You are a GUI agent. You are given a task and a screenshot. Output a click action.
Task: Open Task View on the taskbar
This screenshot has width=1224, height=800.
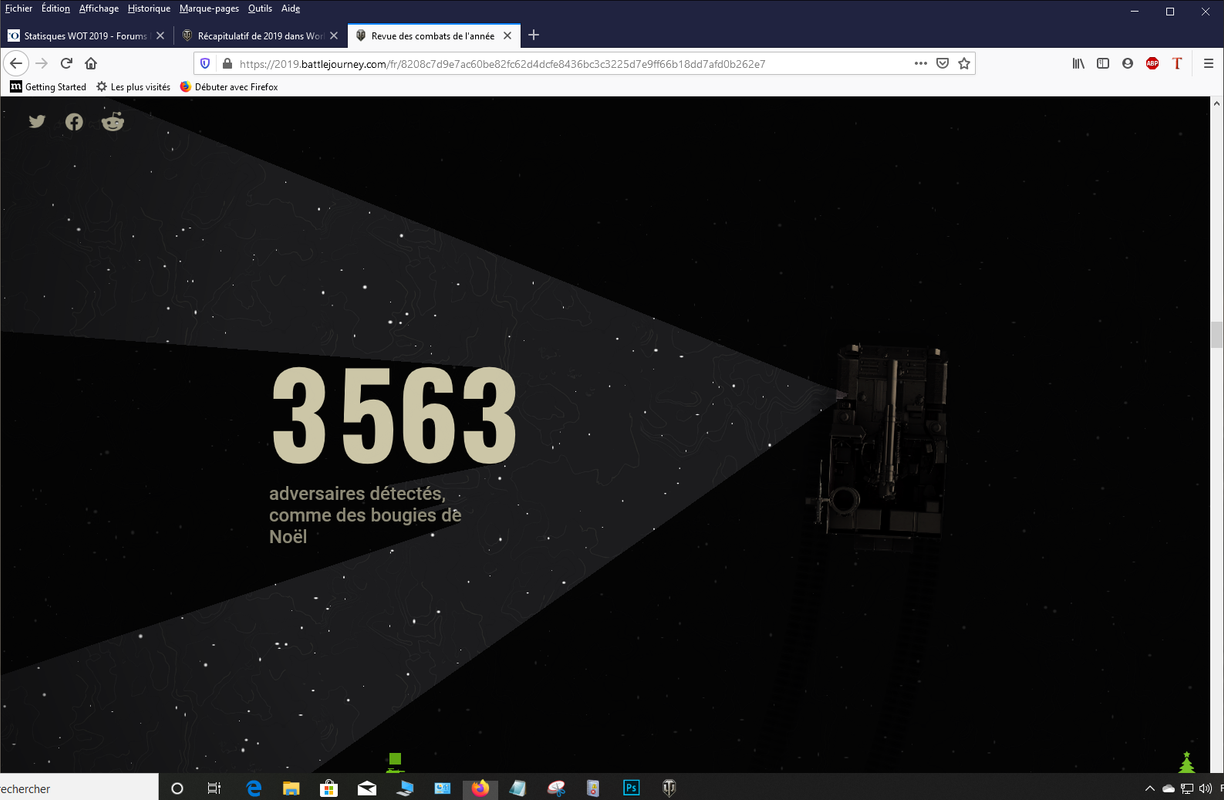[214, 788]
